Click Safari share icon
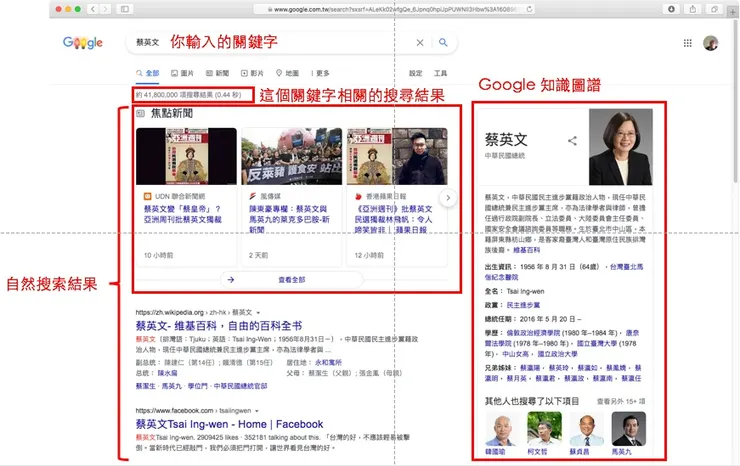Screen dimensions: 740x466 [692, 9]
